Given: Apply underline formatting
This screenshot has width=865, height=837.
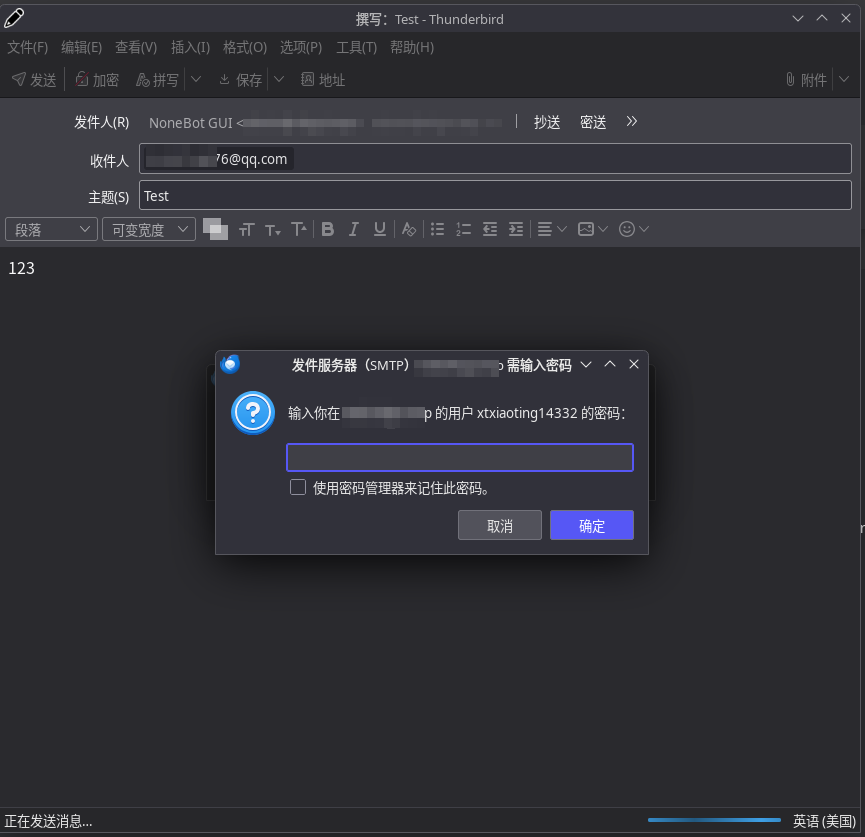Looking at the screenshot, I should 379,229.
